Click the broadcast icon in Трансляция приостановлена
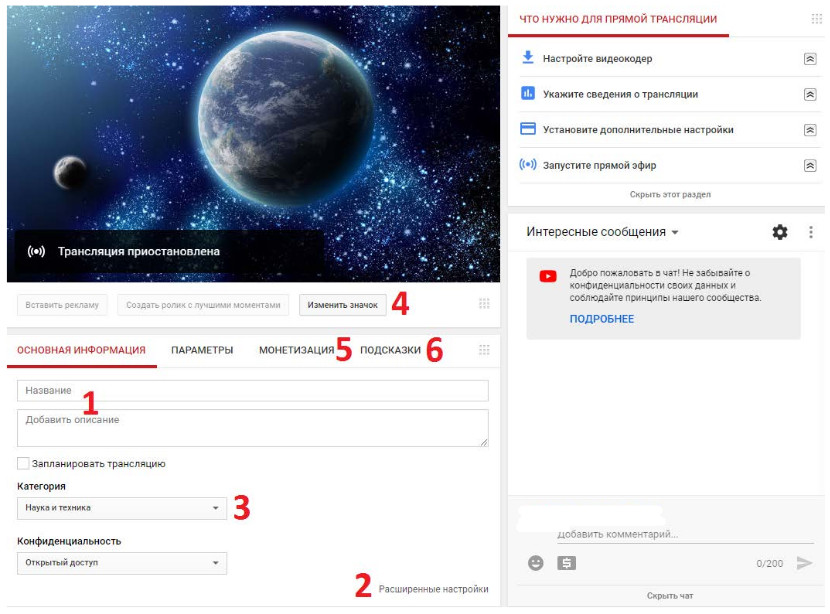Image resolution: width=830 pixels, height=614 pixels. 37,251
